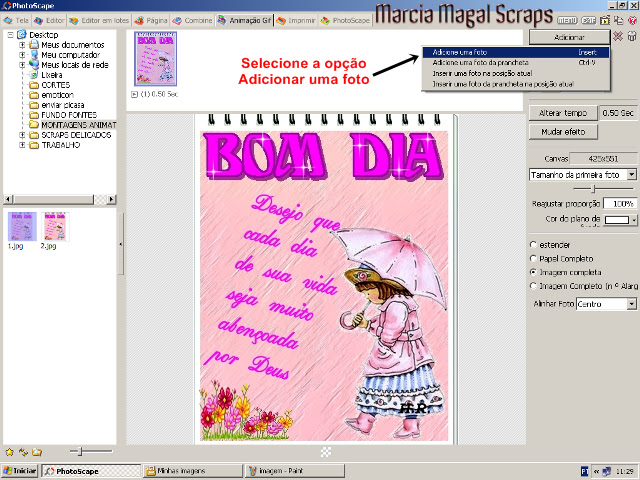Select the Lixeira recycle bin item
Image resolution: width=640 pixels, height=480 pixels.
coord(46,75)
